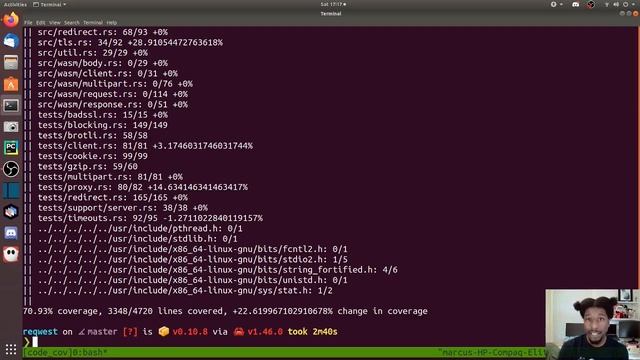Show the applications grid

click(x=11, y=349)
